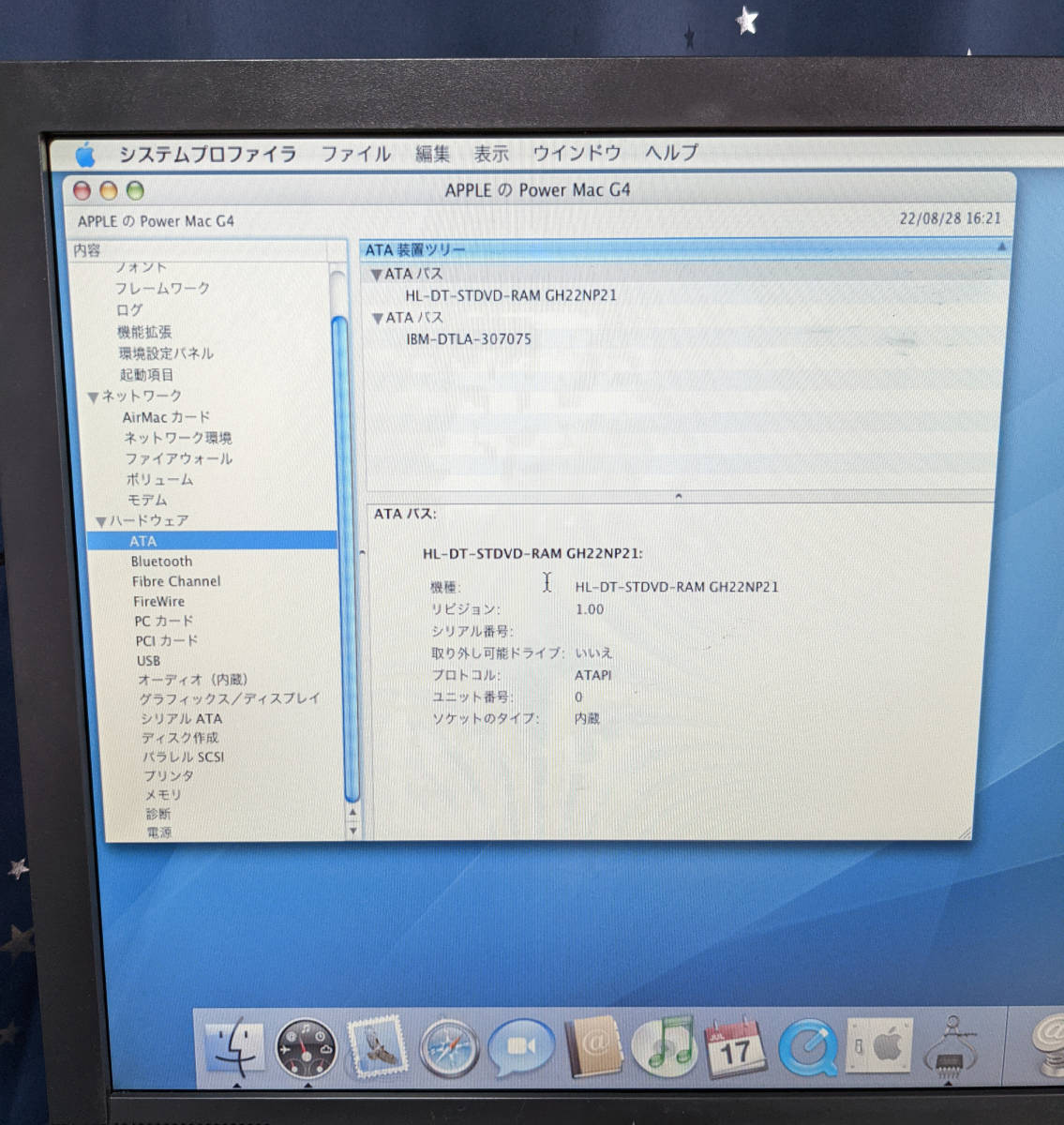
Task: Select Bluetooth in hardware list
Action: 161,562
